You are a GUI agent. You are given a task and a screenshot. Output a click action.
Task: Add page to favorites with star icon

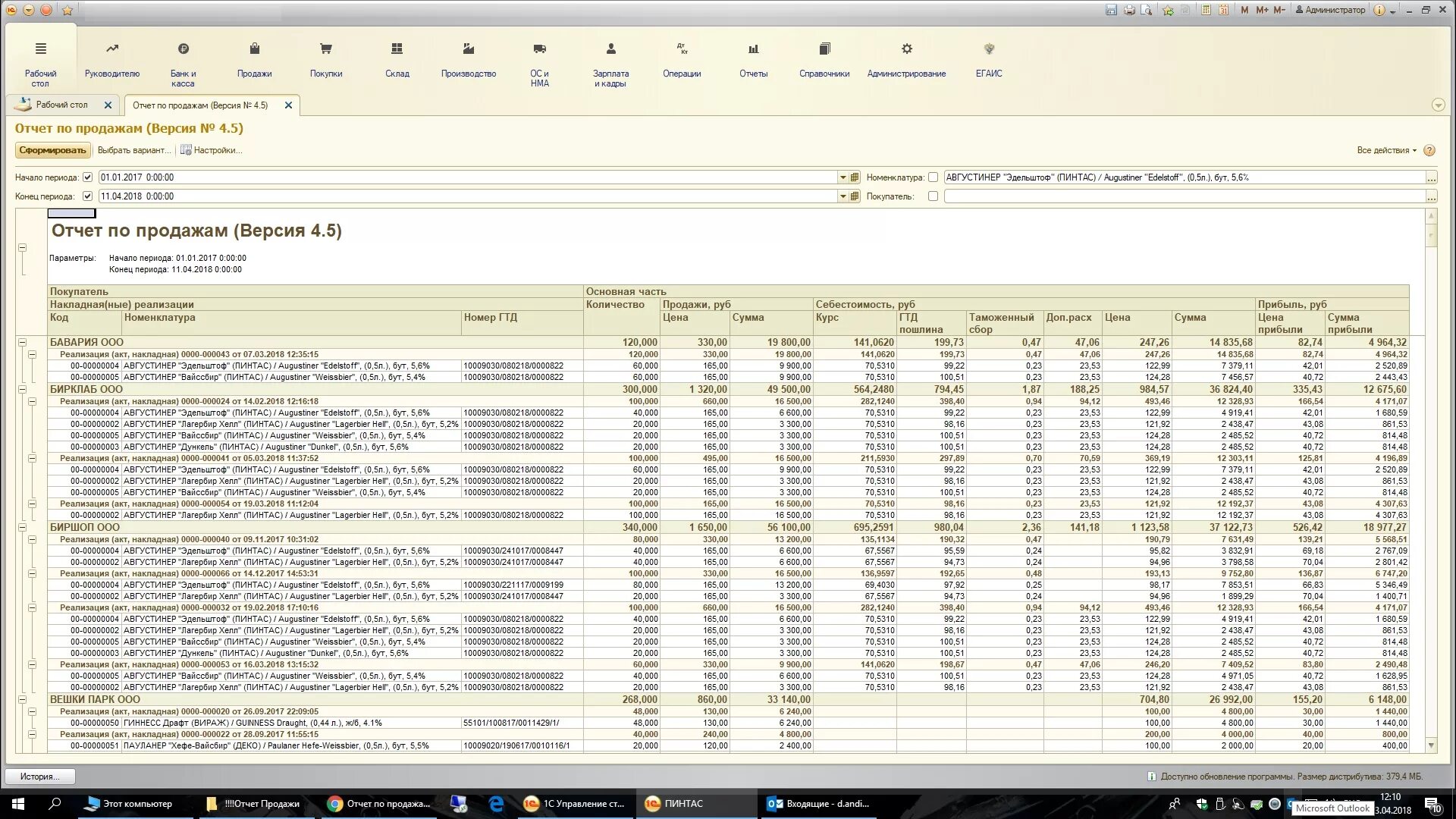click(1168, 10)
